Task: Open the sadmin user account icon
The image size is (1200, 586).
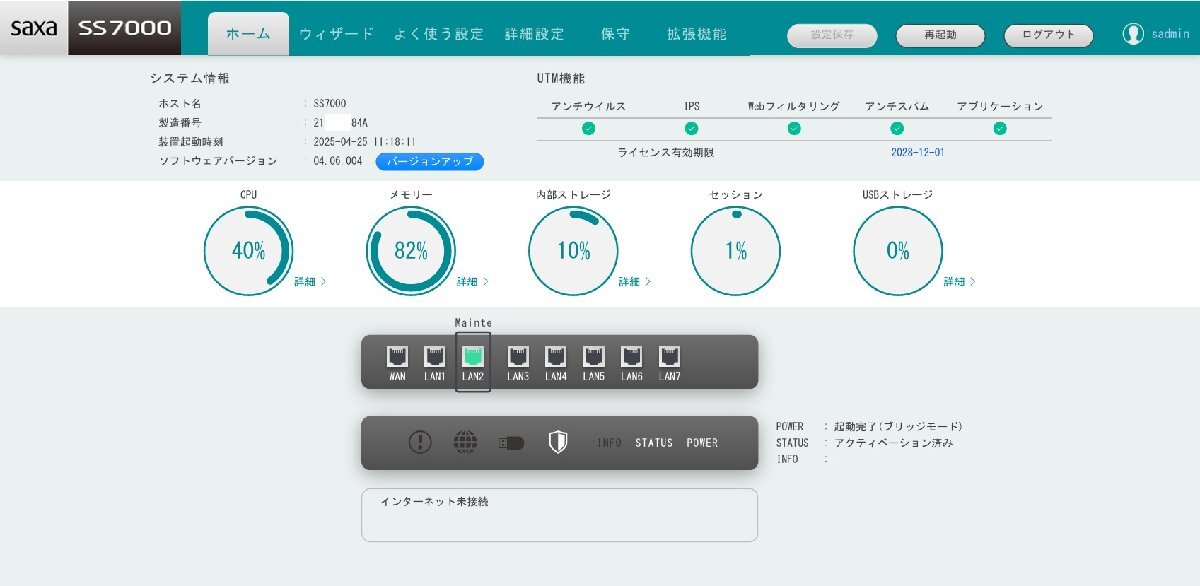Action: click(x=1134, y=33)
